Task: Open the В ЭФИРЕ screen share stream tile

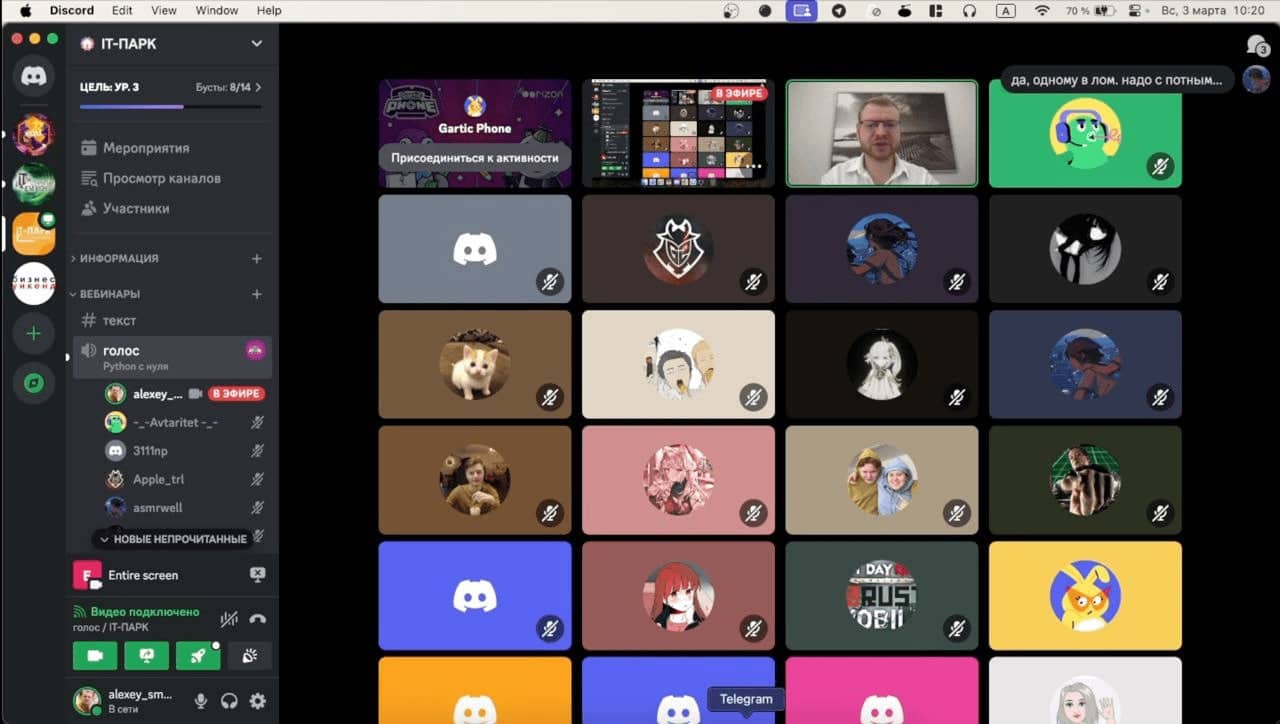Action: pos(678,133)
